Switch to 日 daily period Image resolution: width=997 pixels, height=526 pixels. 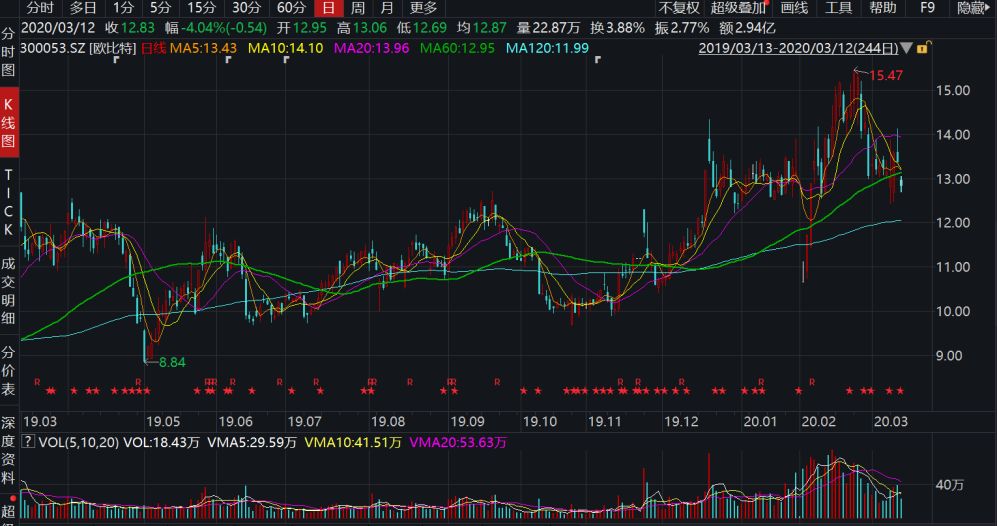pos(327,8)
